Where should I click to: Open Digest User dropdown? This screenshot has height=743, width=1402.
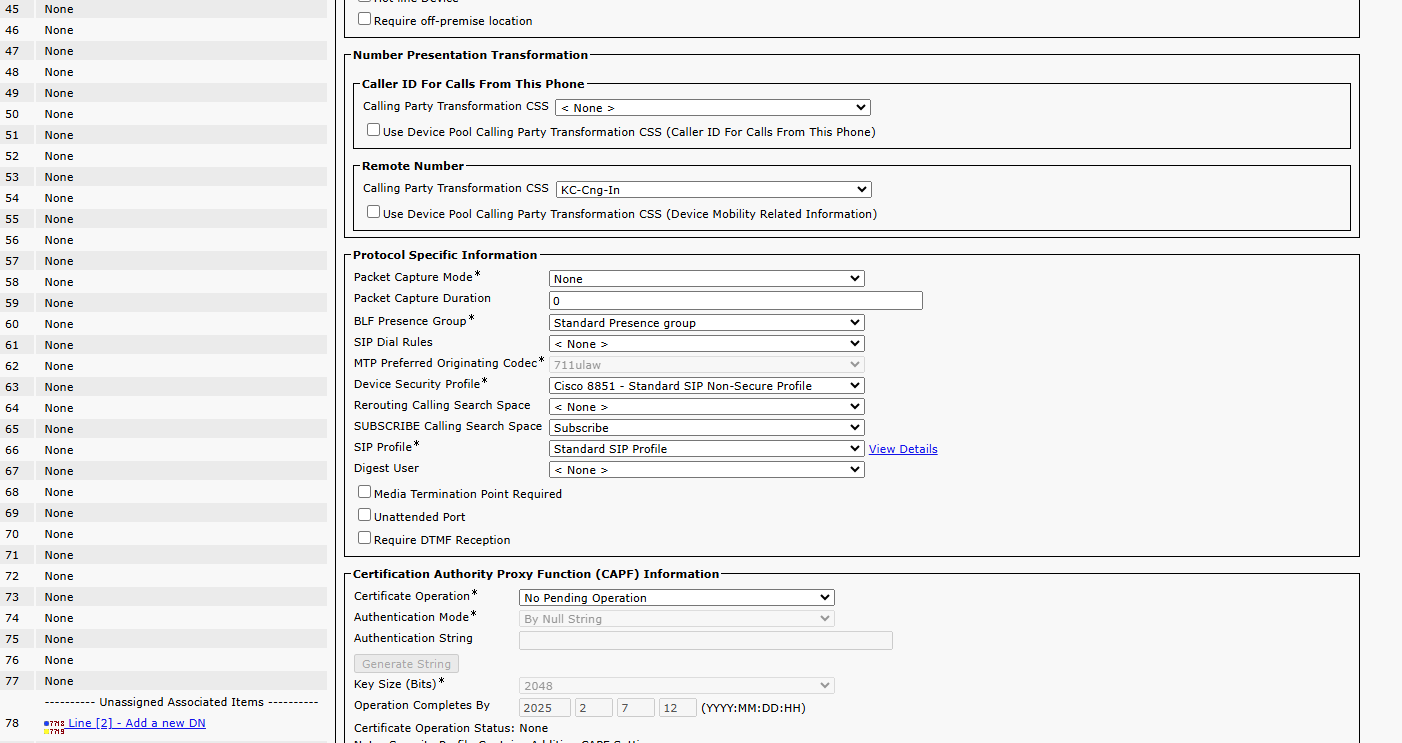(x=707, y=470)
